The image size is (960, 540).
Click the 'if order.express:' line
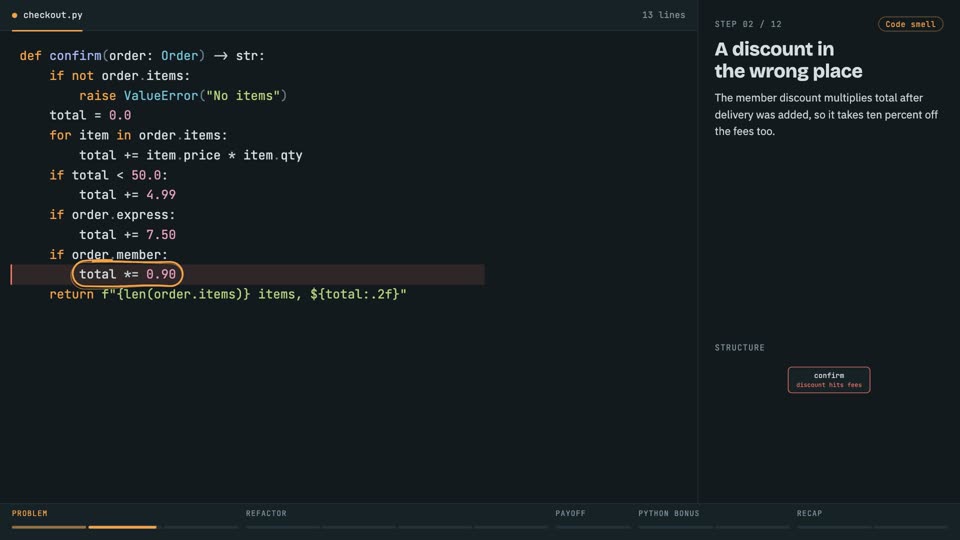(x=113, y=215)
